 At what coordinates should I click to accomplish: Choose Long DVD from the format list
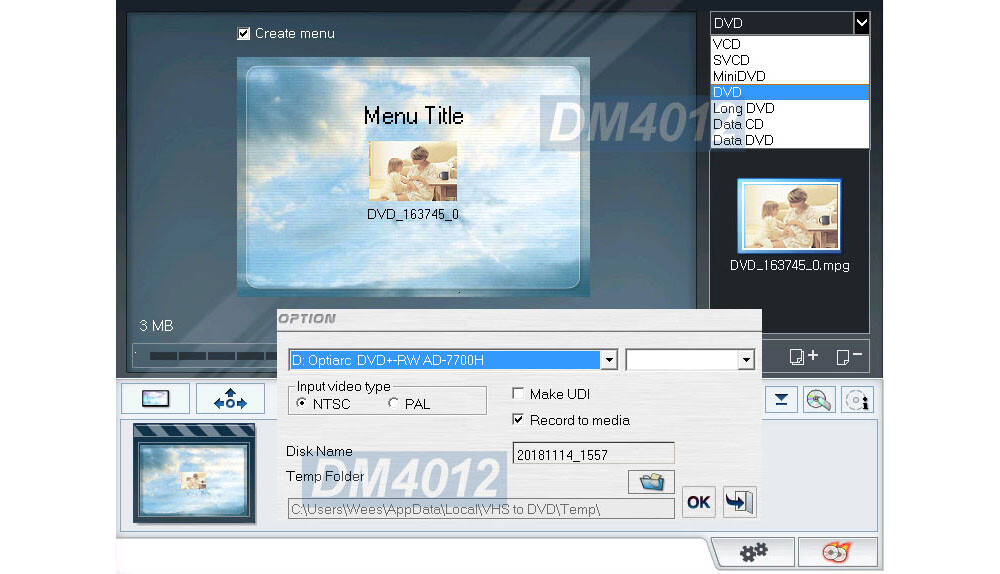click(790, 108)
